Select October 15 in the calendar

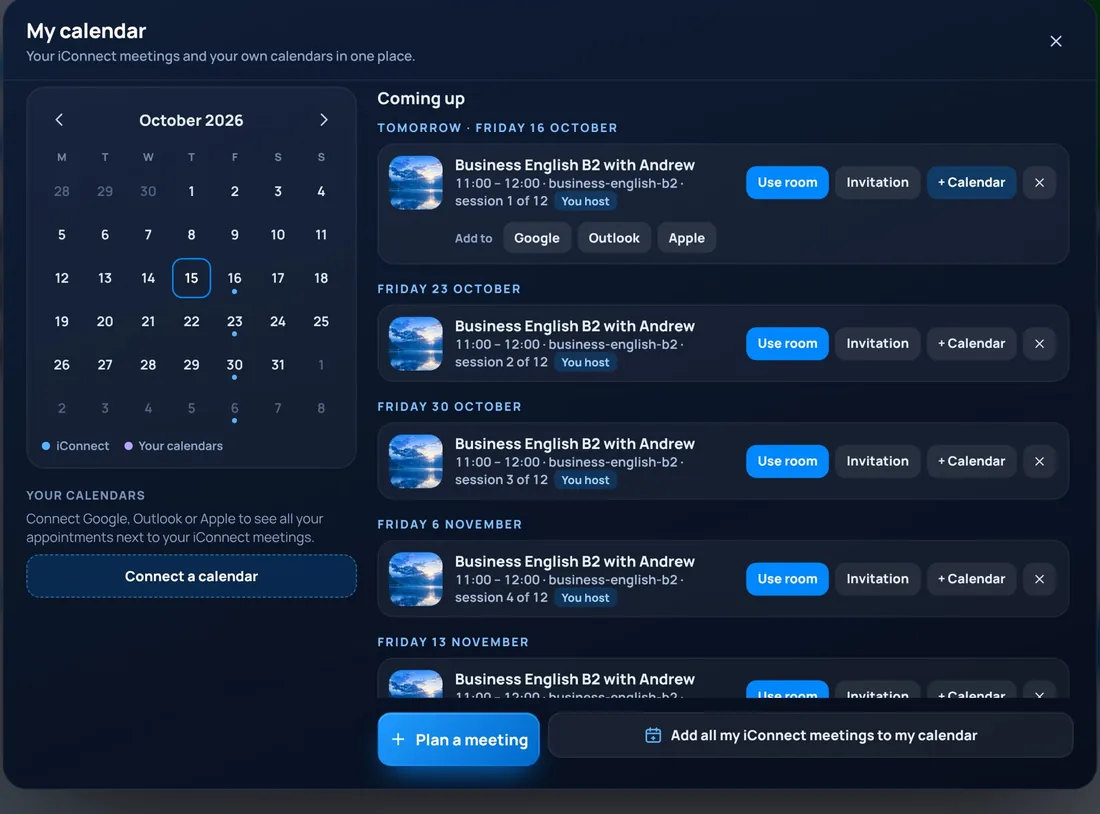click(x=192, y=279)
